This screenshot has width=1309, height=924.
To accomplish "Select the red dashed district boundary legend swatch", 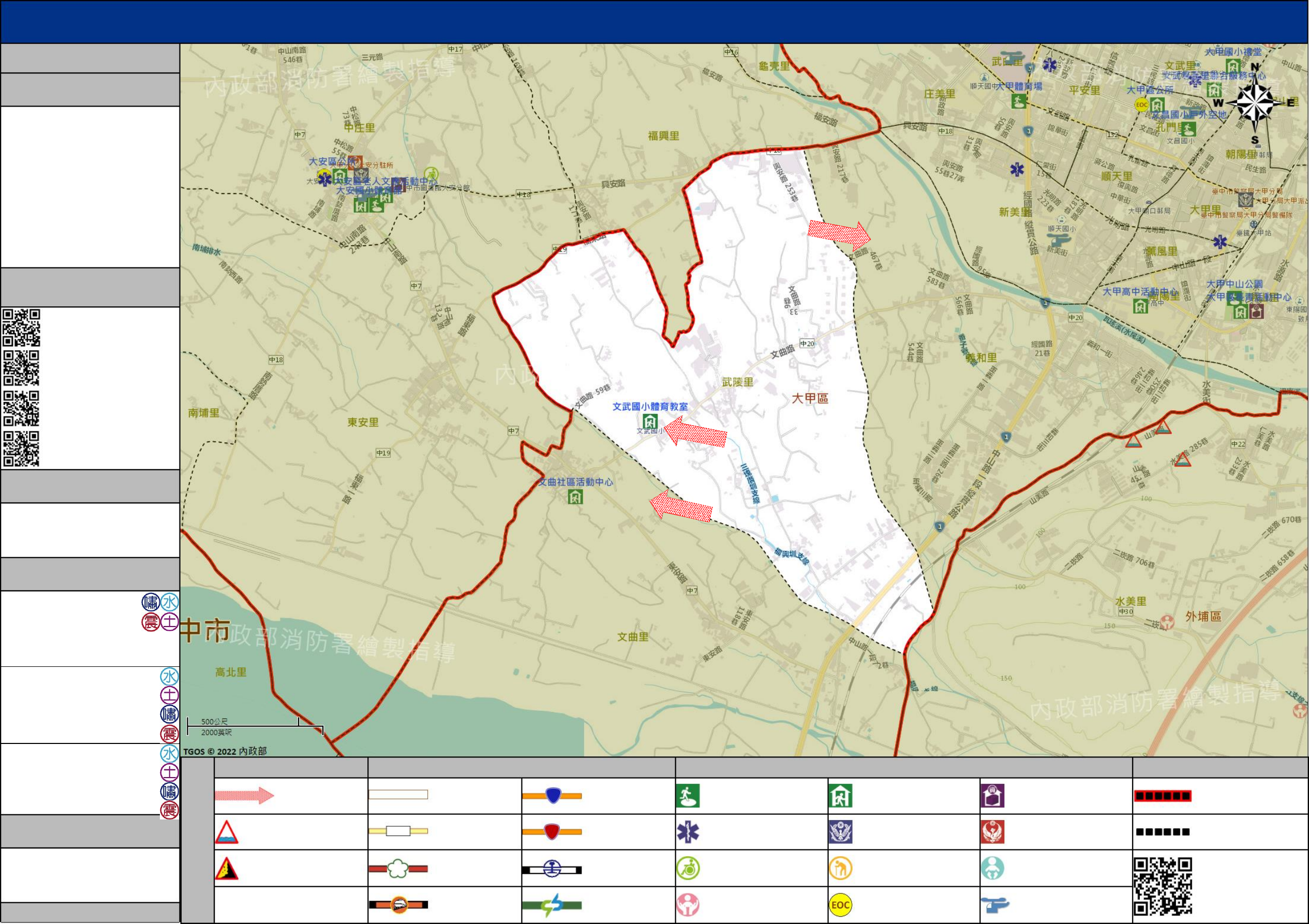I will 1163,796.
